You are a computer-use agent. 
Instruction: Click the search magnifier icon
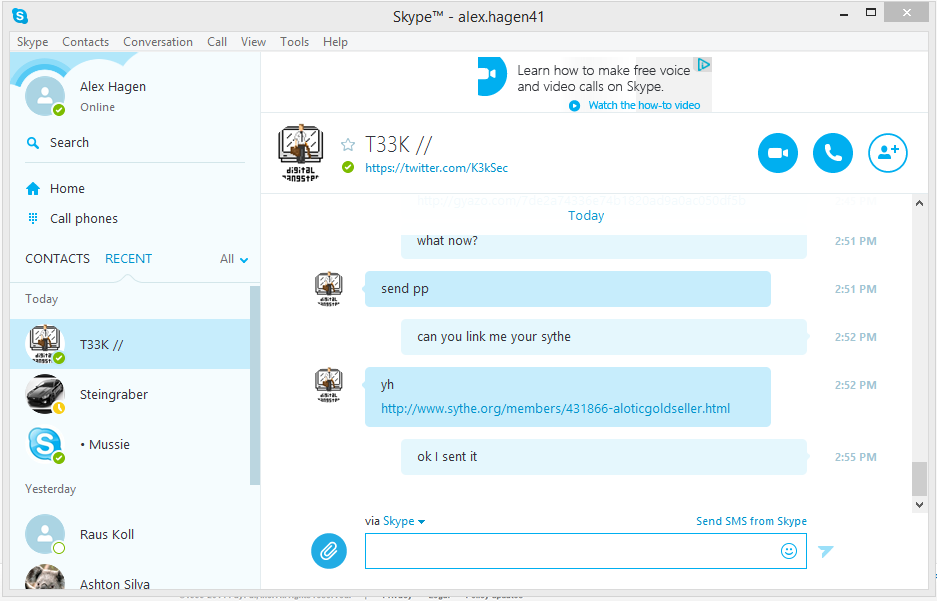[x=33, y=143]
